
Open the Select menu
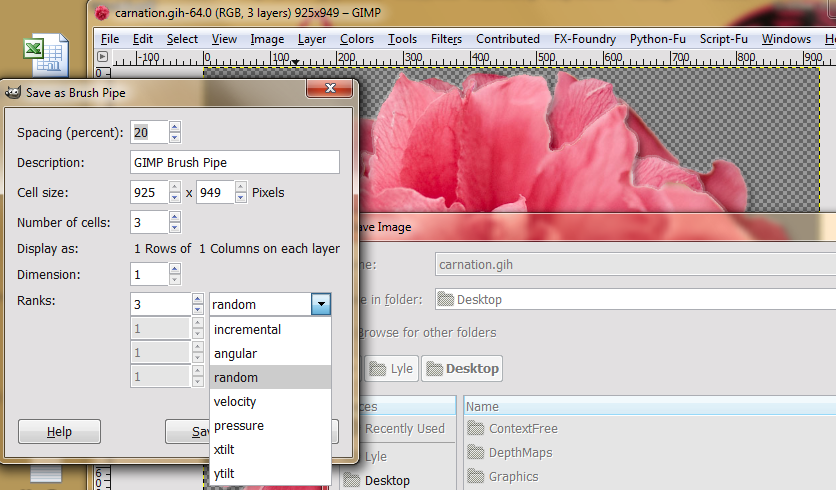(182, 39)
